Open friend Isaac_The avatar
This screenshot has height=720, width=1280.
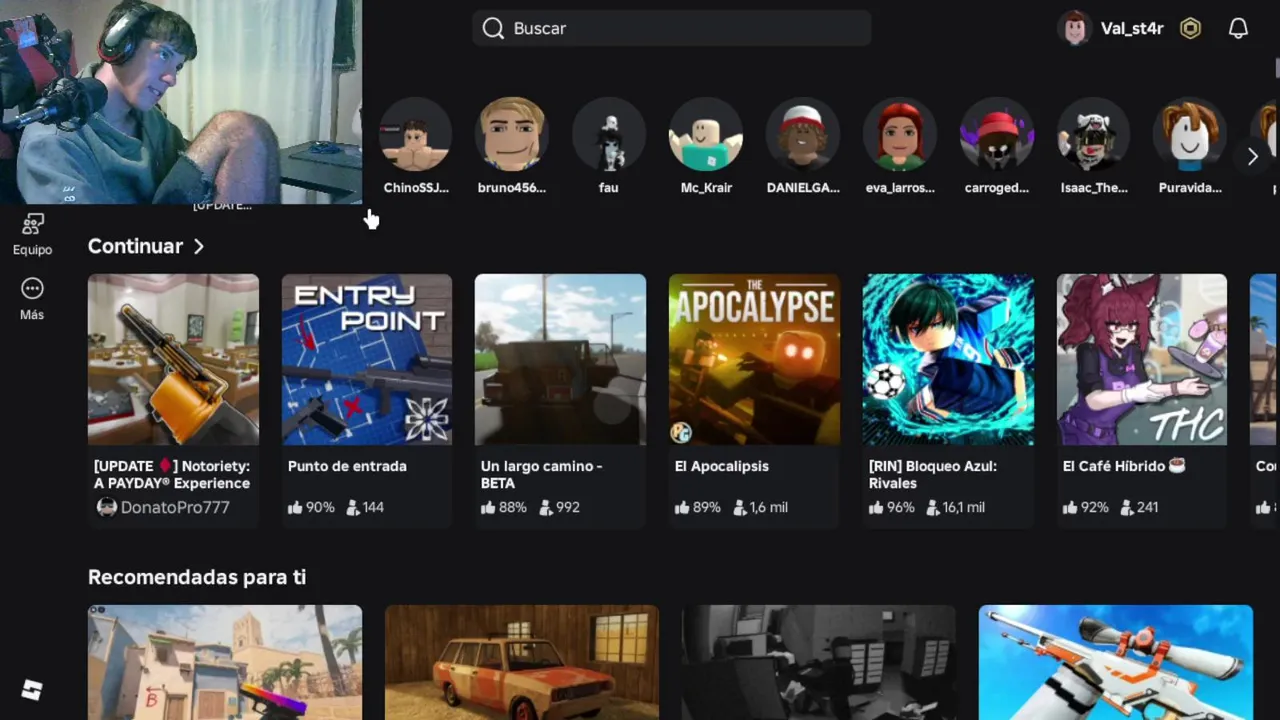coord(1094,134)
